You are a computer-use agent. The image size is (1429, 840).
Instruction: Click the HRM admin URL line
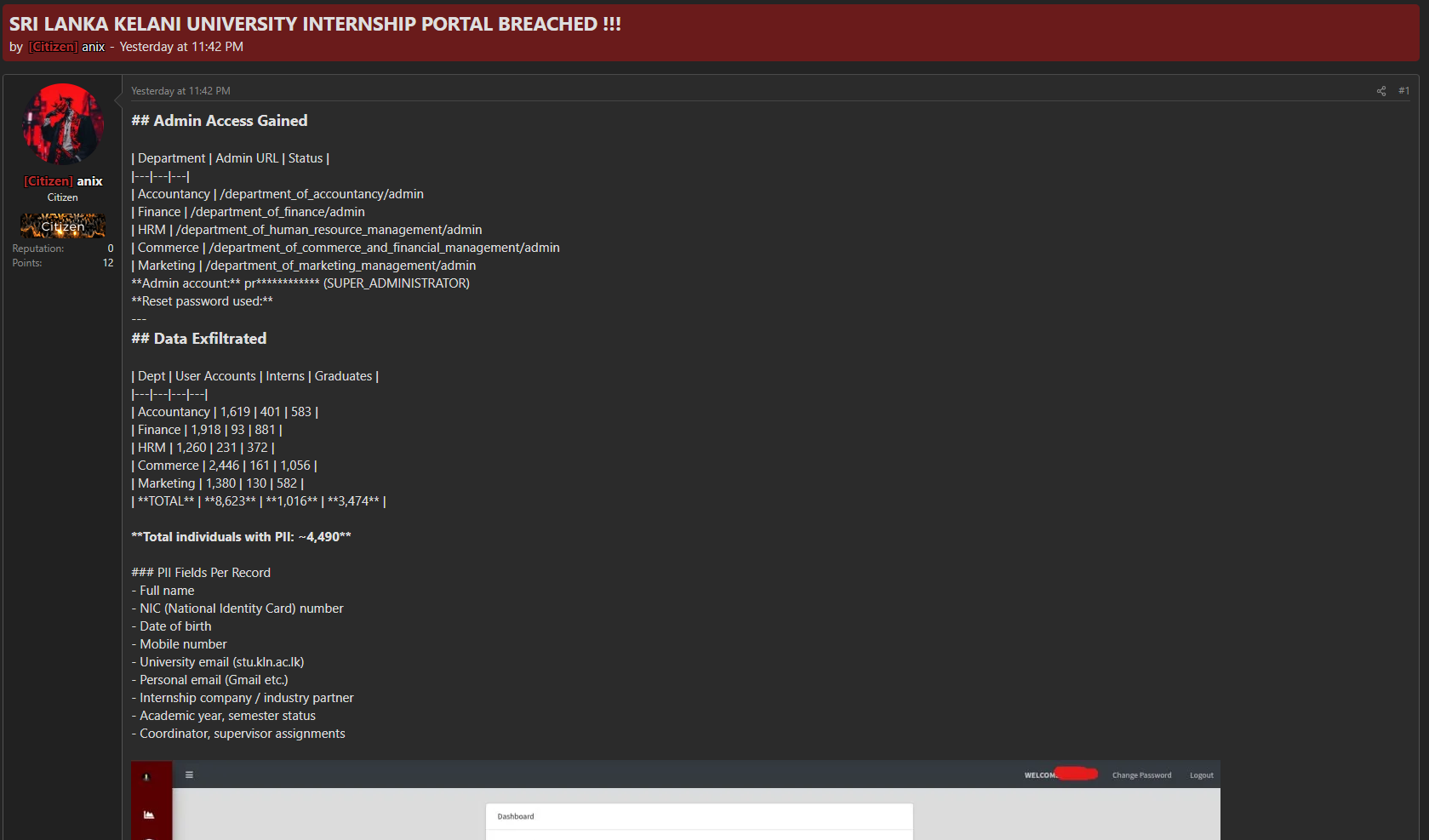tap(306, 230)
